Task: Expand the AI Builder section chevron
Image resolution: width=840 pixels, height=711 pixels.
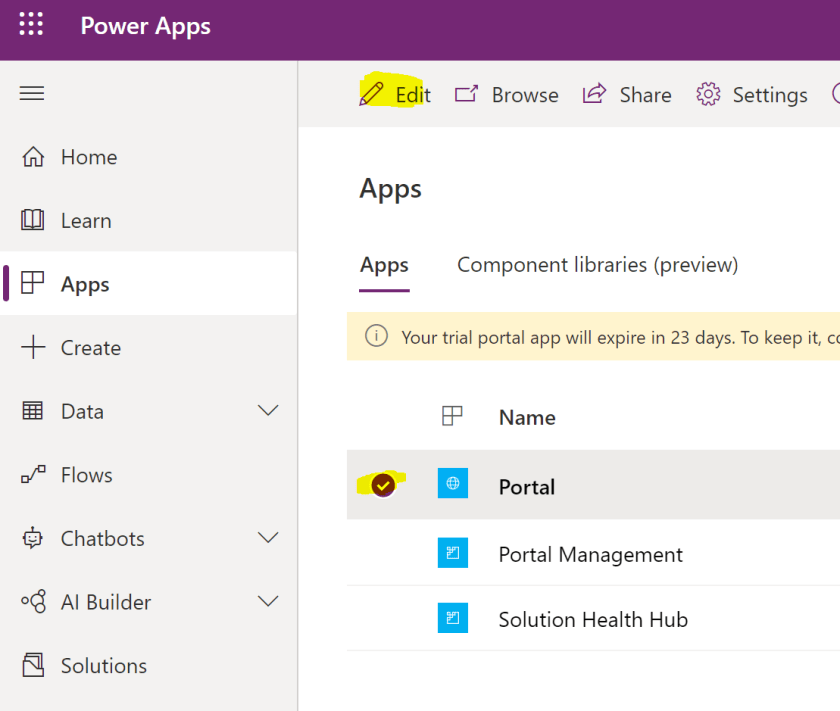Action: pyautogui.click(x=268, y=601)
